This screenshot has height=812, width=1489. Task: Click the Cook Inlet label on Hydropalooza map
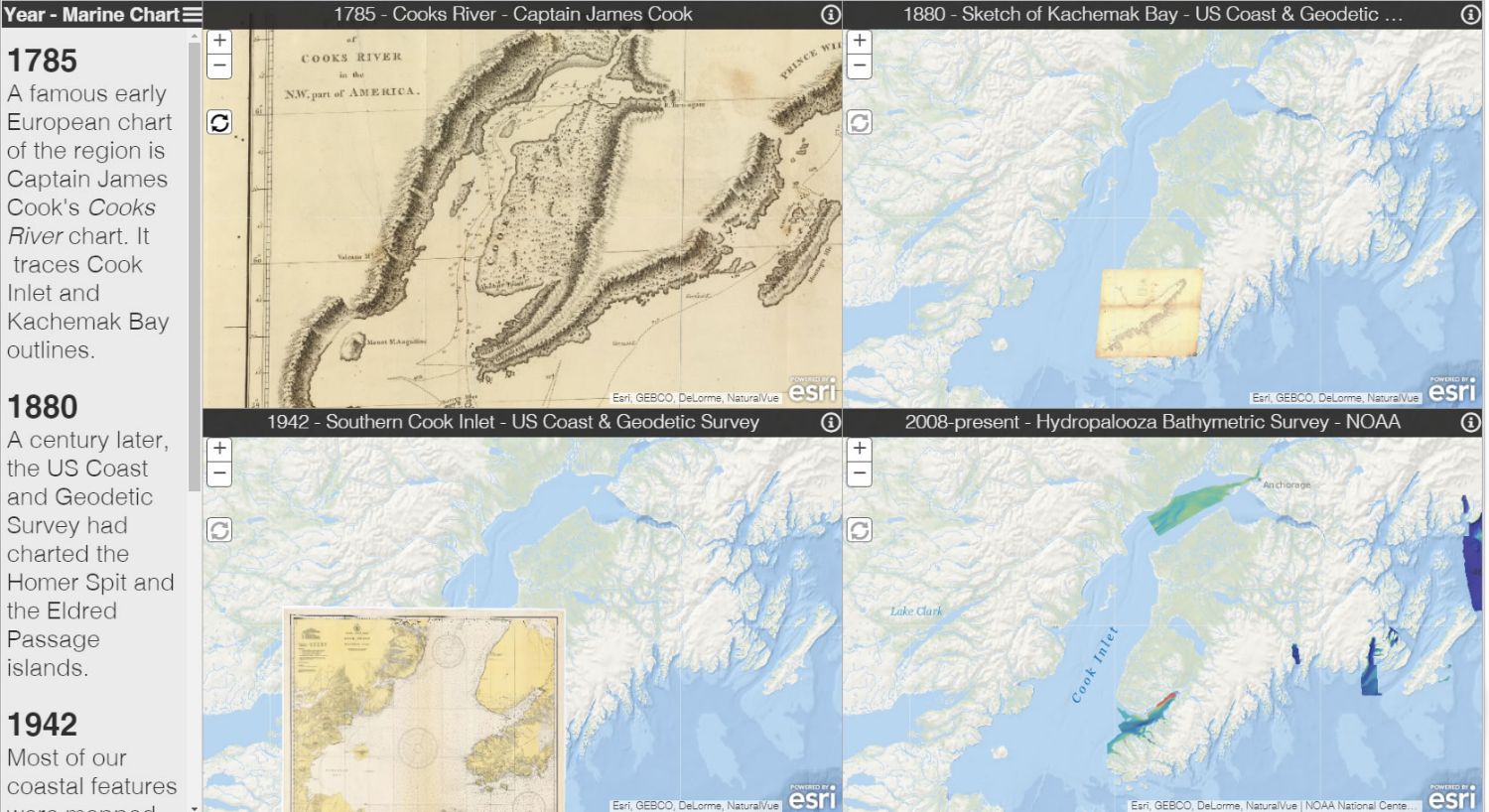pyautogui.click(x=1095, y=665)
